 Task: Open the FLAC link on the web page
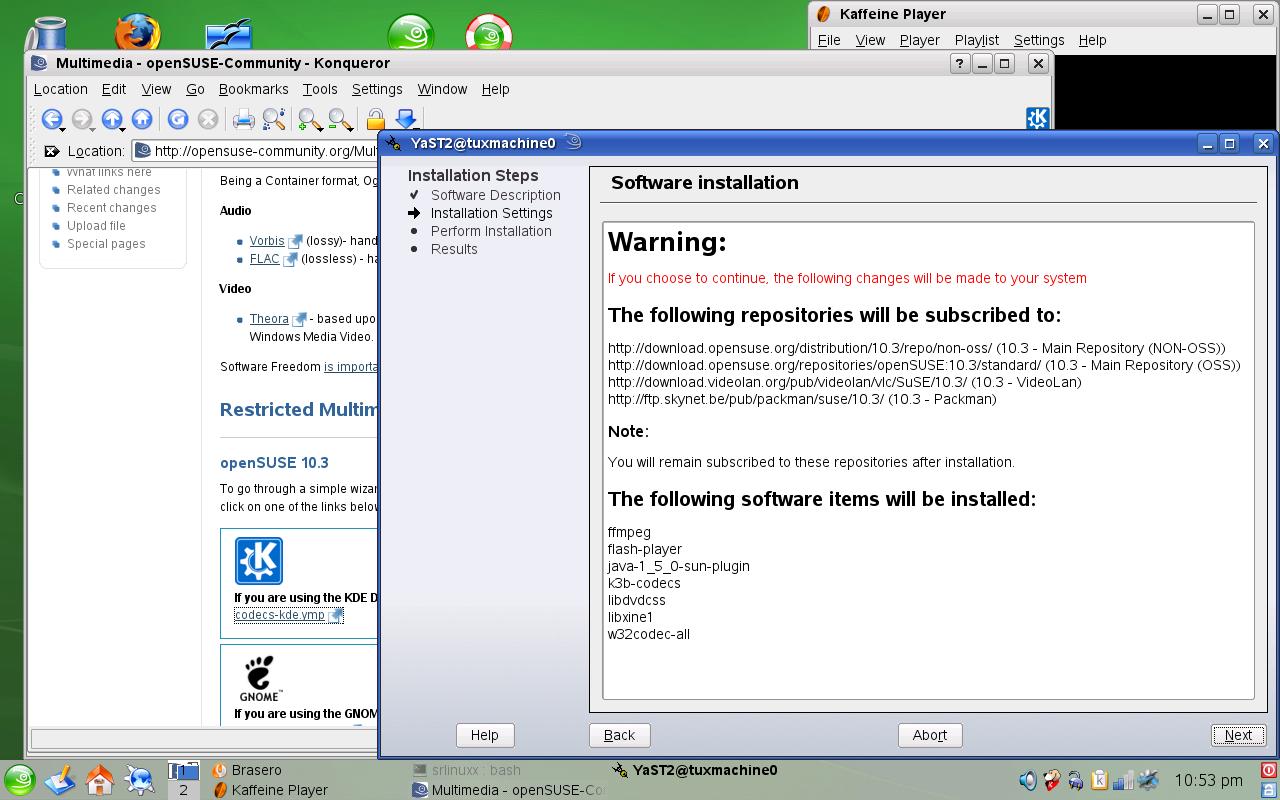pos(265,259)
